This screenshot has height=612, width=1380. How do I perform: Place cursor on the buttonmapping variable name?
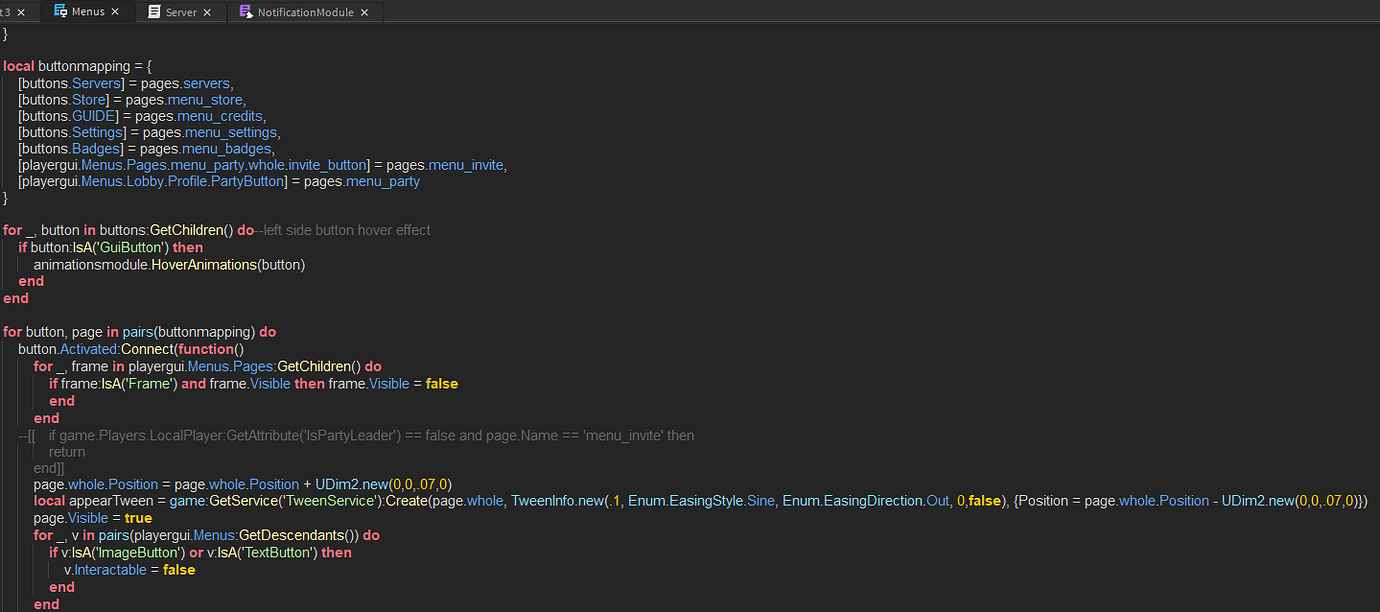(81, 66)
